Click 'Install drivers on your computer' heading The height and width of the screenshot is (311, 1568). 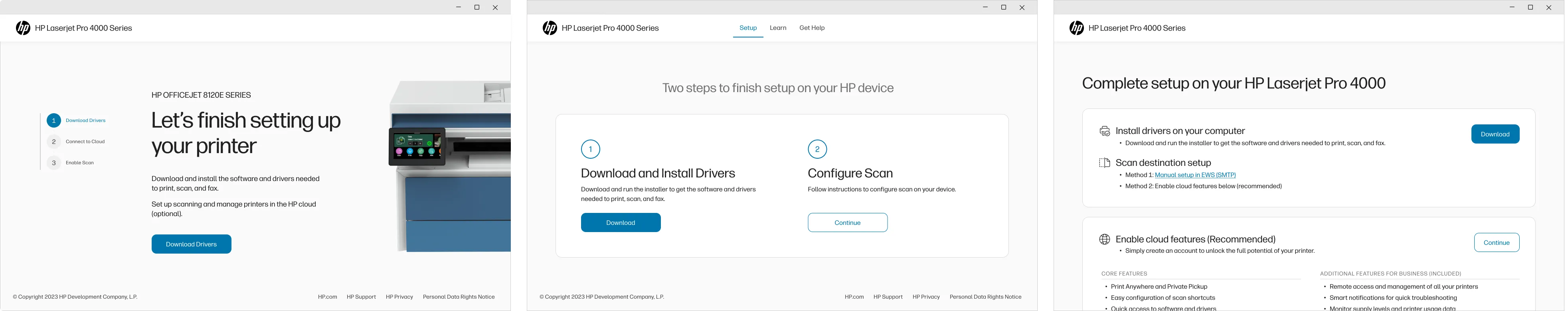tap(1180, 131)
